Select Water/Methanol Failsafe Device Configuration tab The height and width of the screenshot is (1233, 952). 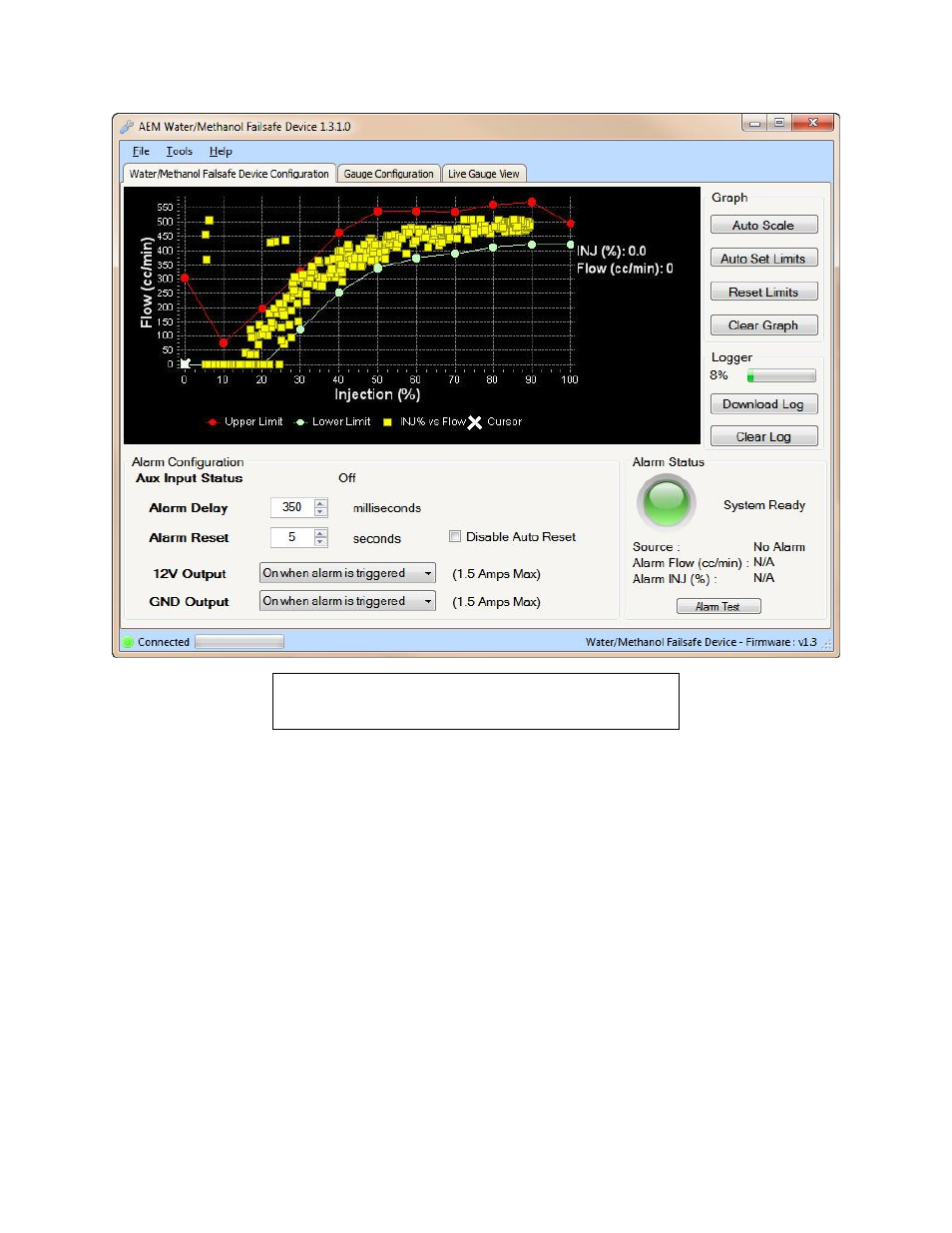pyautogui.click(x=229, y=174)
